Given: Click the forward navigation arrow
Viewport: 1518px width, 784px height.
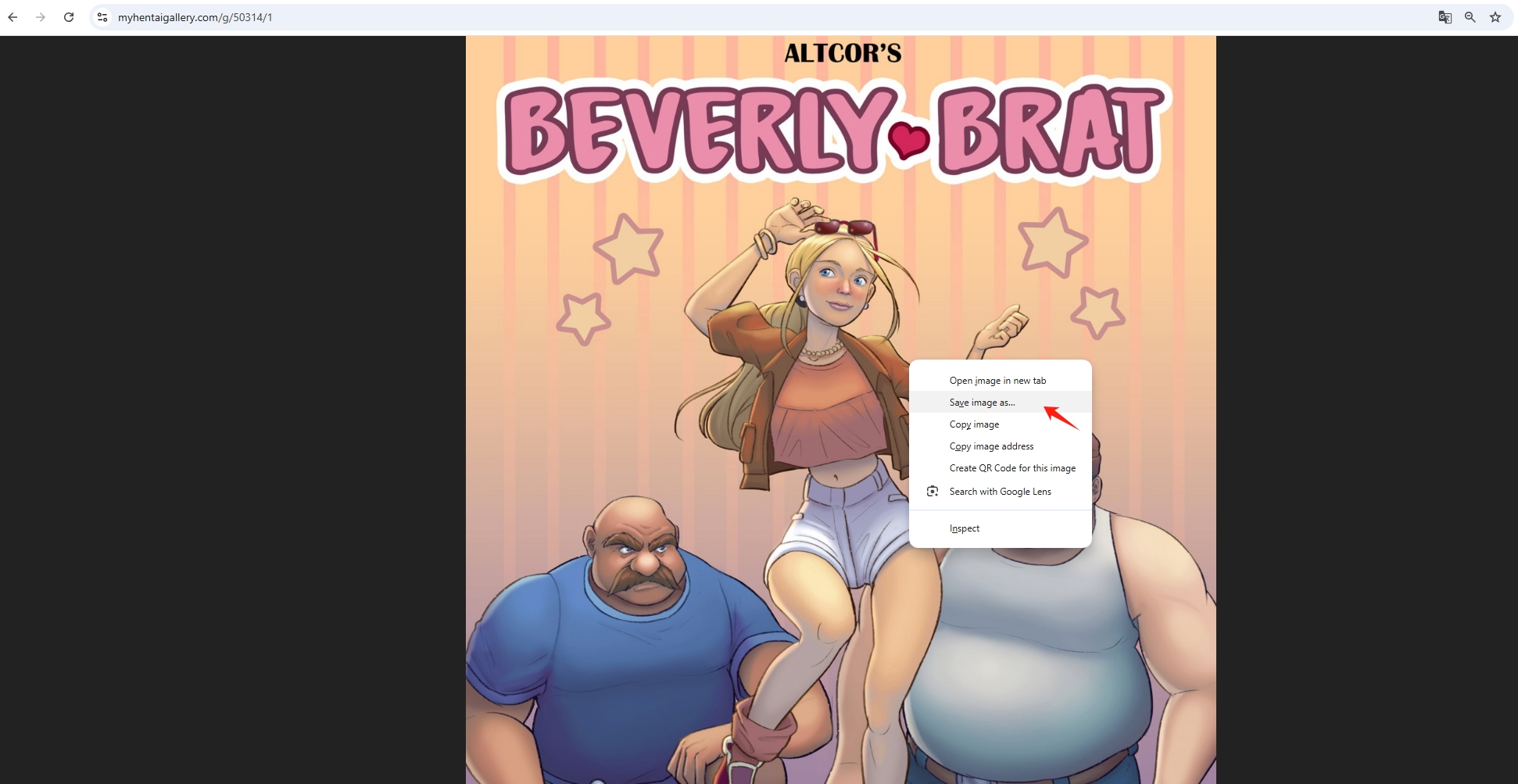Looking at the screenshot, I should 41,17.
